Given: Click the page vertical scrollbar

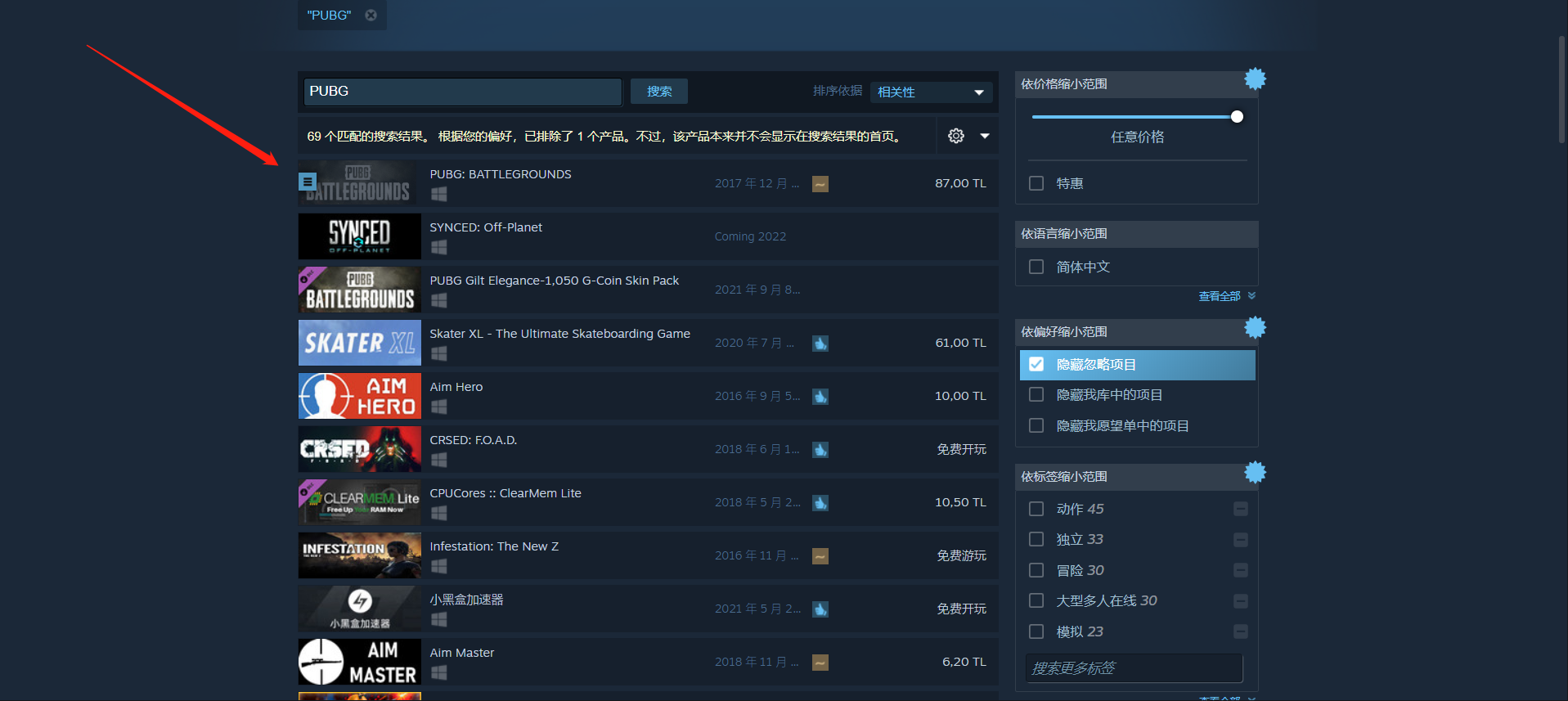Looking at the screenshot, I should point(1561,90).
